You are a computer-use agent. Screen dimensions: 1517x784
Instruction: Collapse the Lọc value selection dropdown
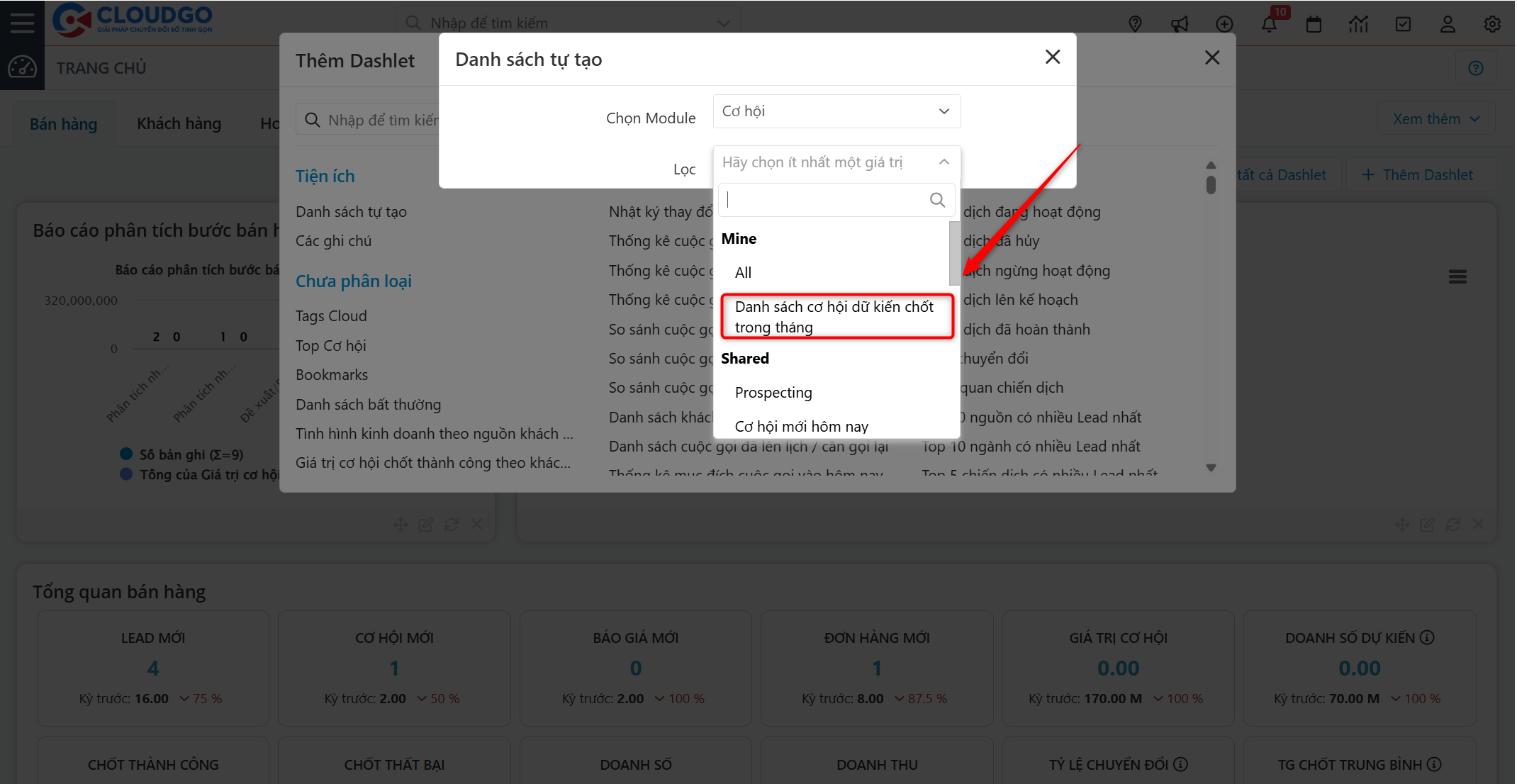(x=944, y=162)
